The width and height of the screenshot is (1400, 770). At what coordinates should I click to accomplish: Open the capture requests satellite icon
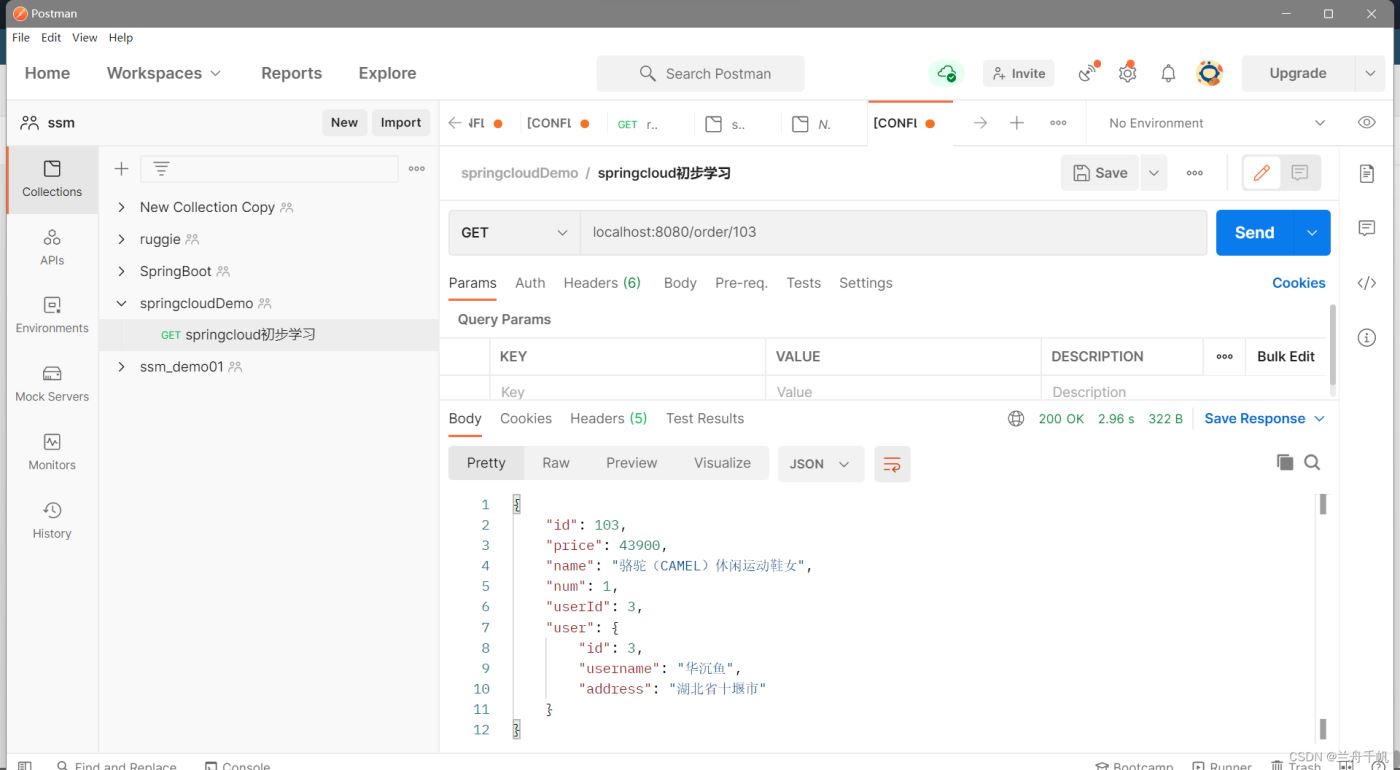[x=1088, y=73]
